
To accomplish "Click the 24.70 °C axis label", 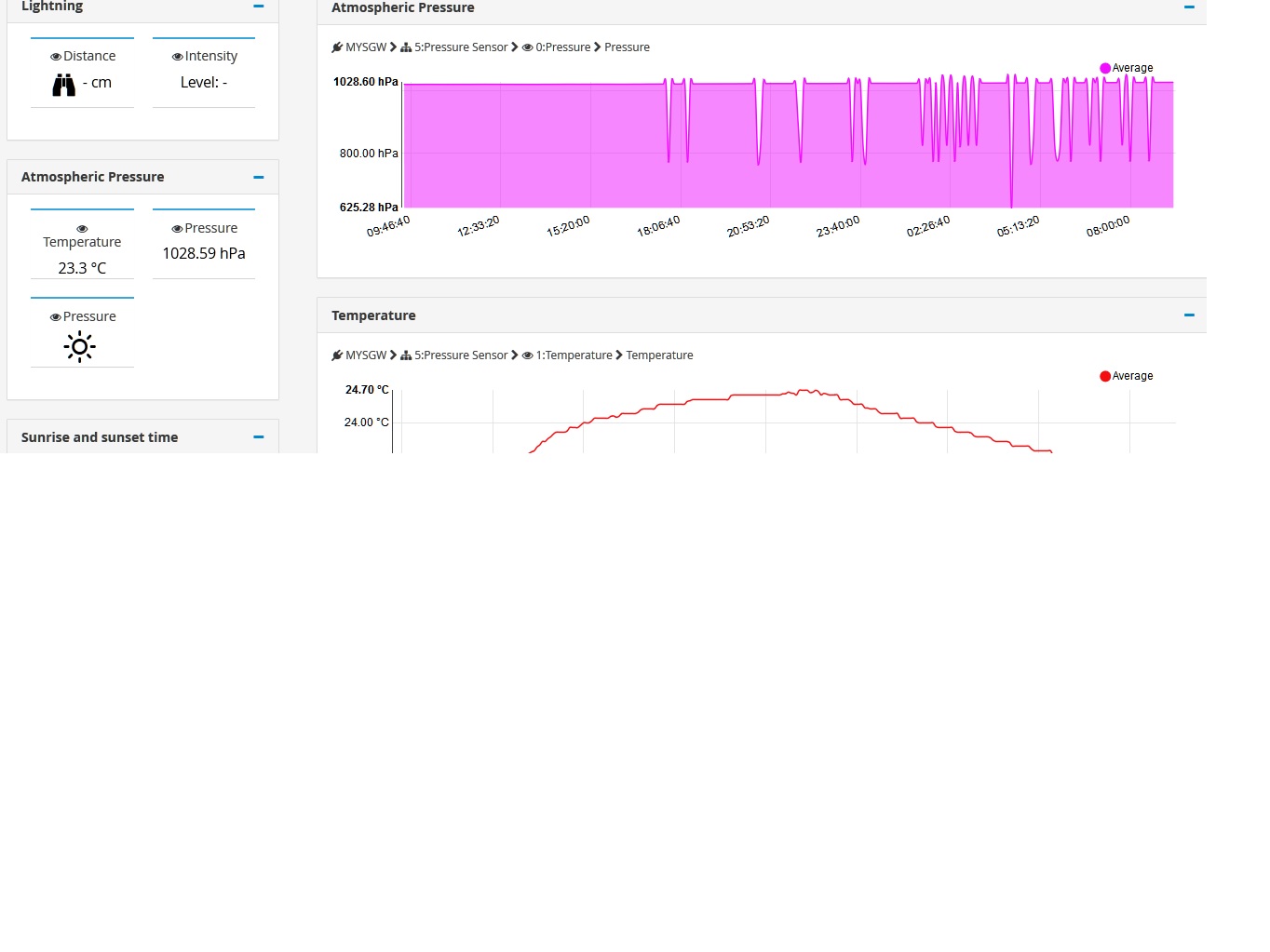I will 367,390.
